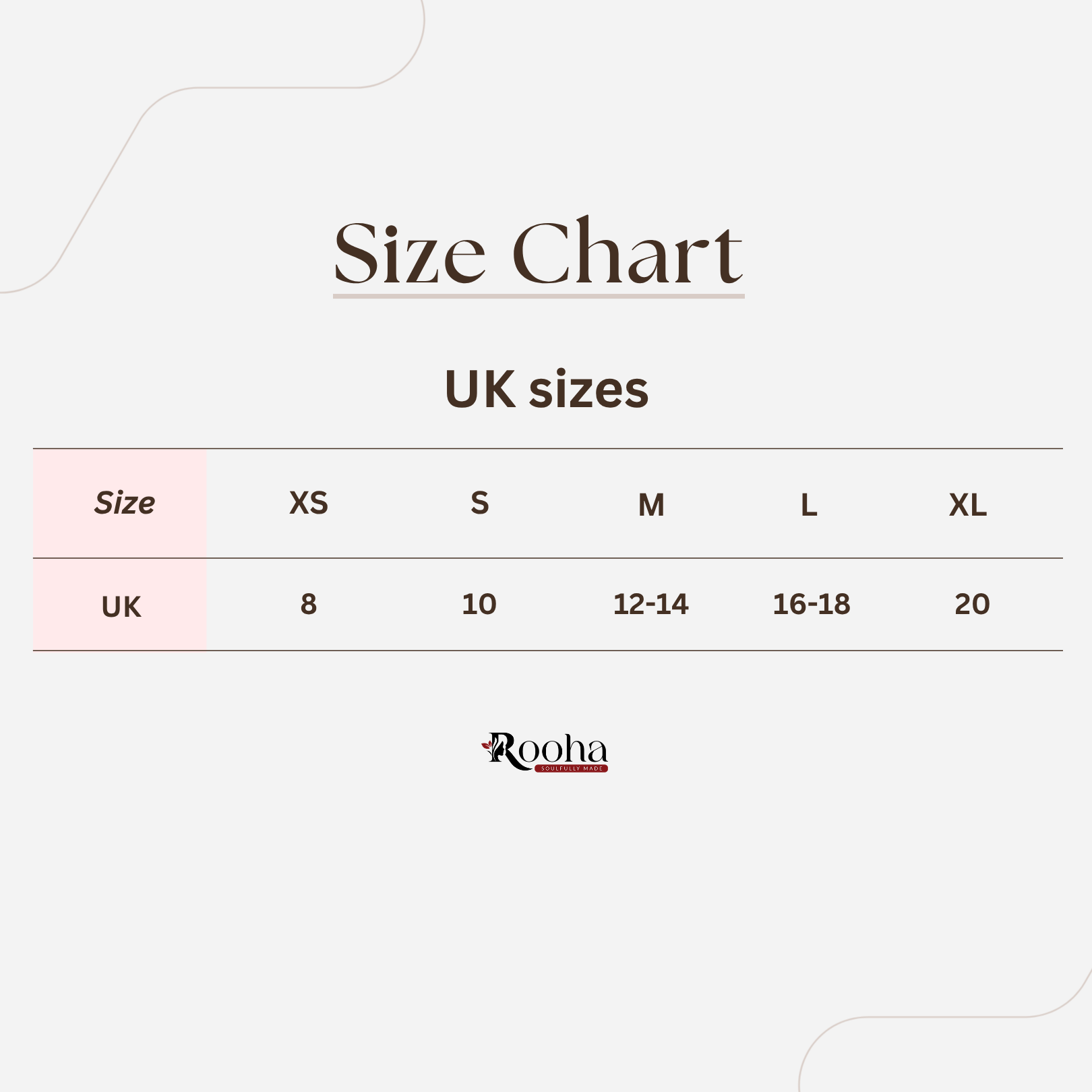
Task: Select UK size 16-18 value
Action: click(812, 604)
